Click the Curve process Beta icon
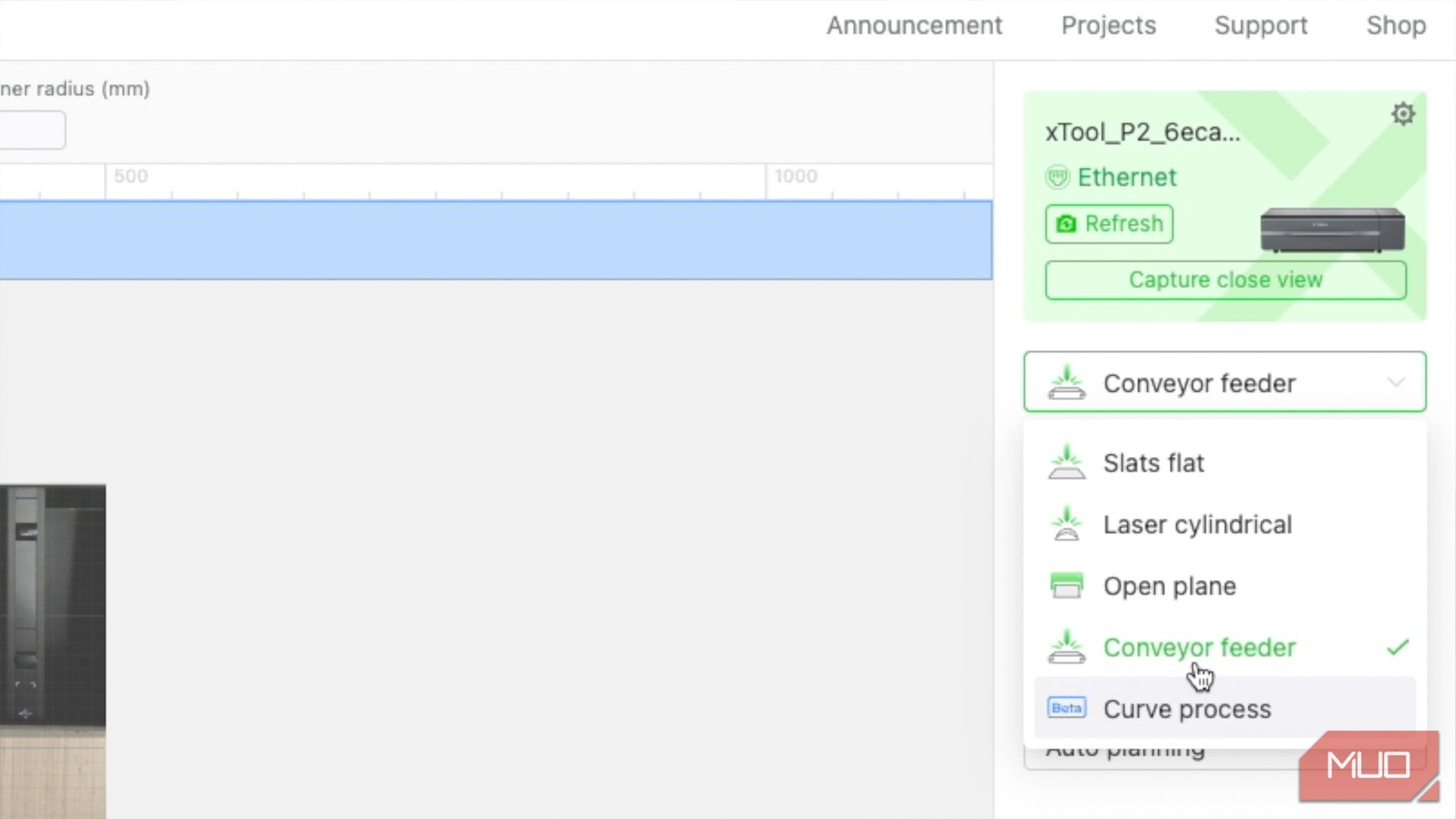Screen dimensions: 1456x819 click(1065, 709)
